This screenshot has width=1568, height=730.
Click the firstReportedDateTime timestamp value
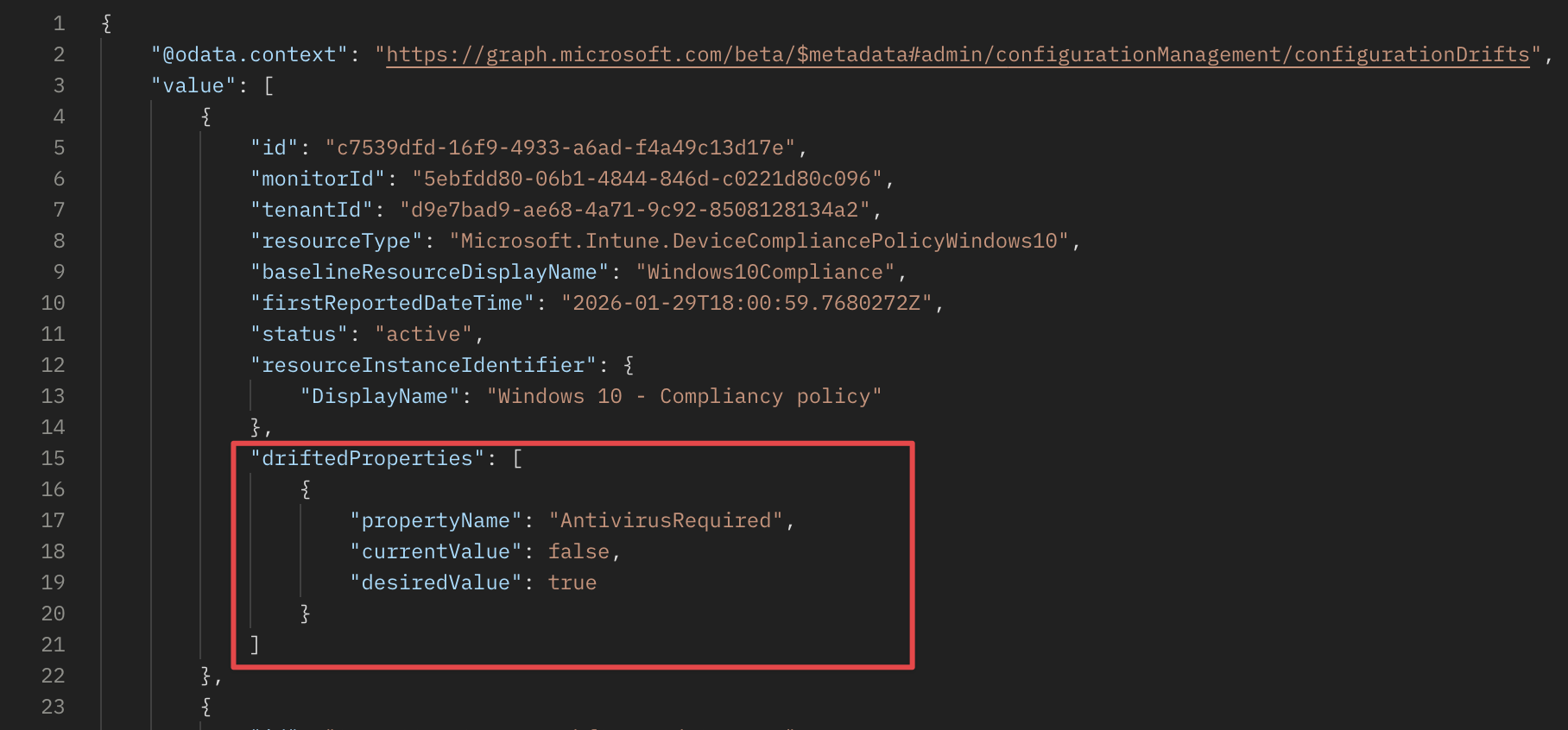[747, 303]
